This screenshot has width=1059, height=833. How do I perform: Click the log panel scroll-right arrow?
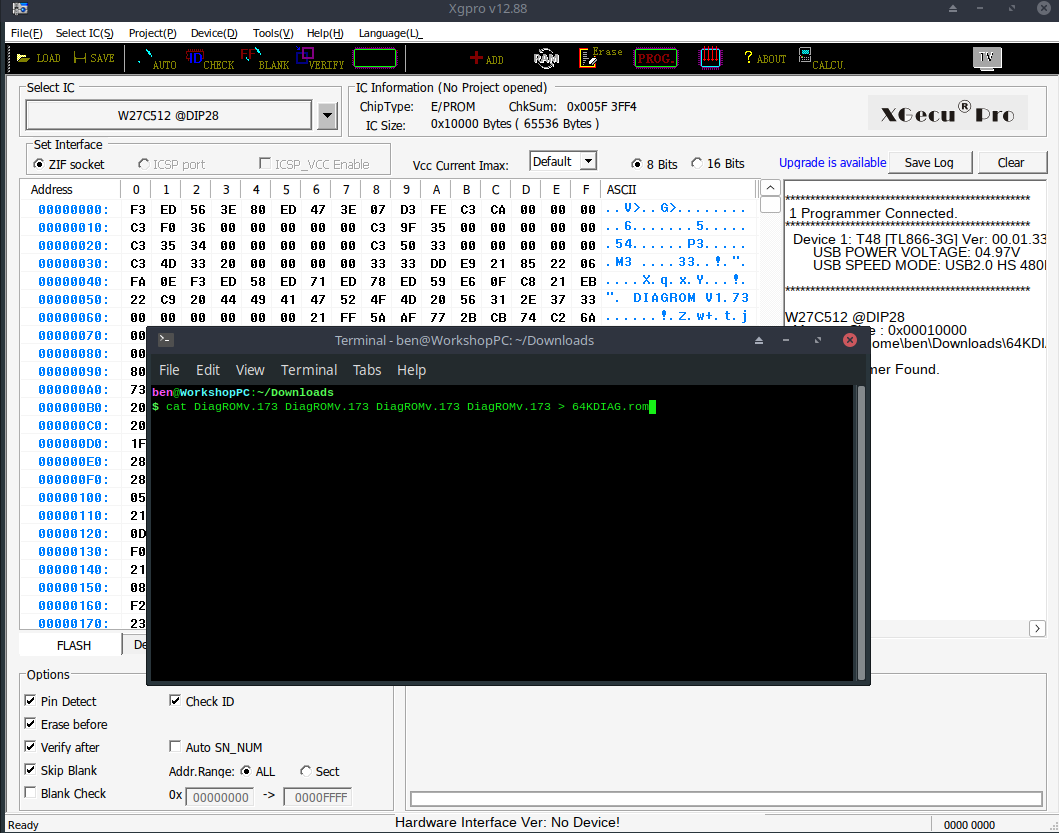tap(1037, 629)
